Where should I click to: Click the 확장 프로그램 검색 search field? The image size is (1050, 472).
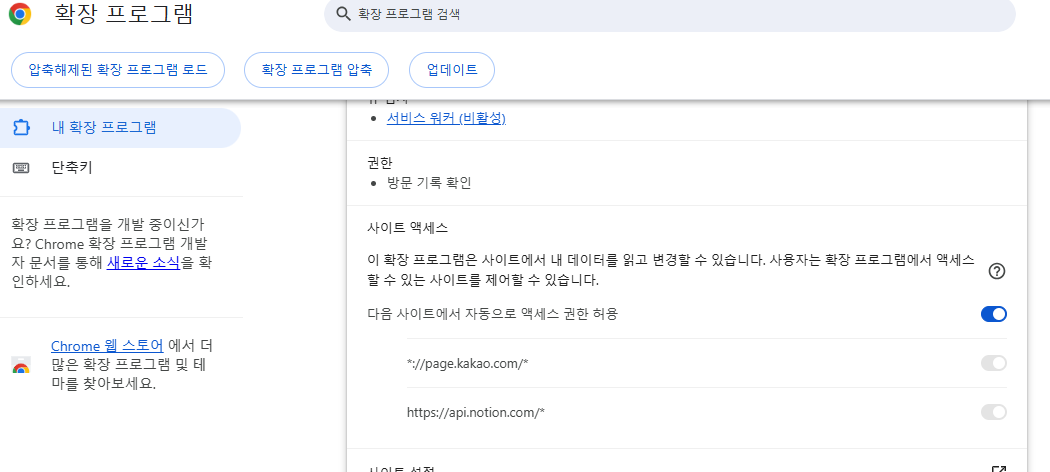[x=670, y=14]
